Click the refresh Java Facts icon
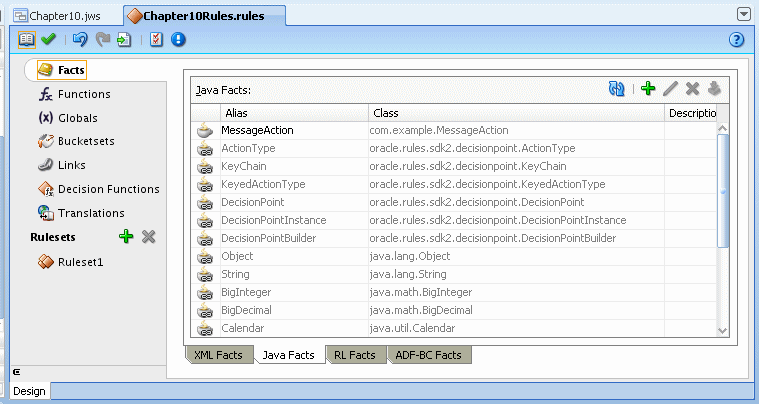This screenshot has height=404, width=759. coord(616,89)
